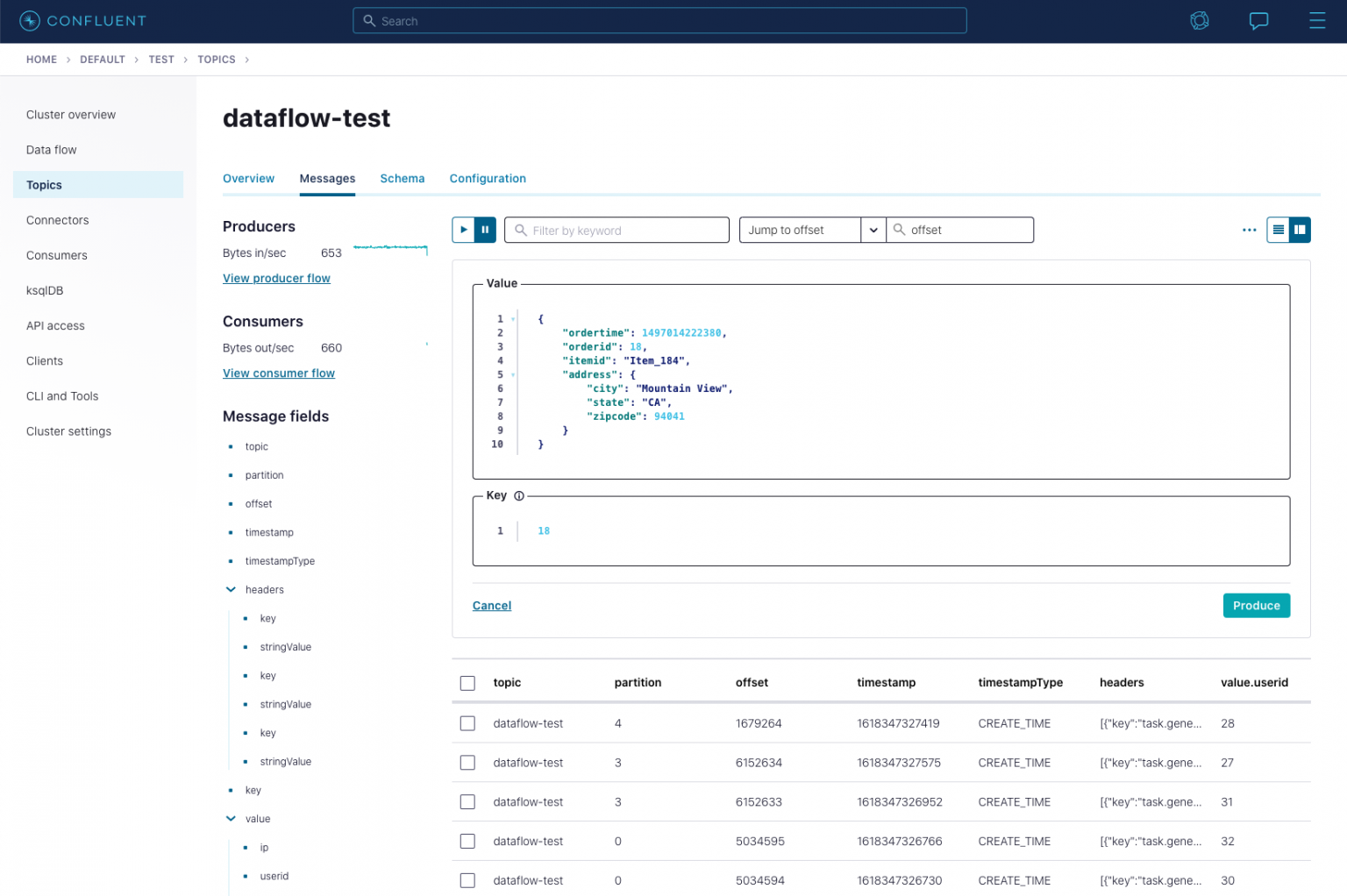Resume message streaming with play button
Viewport: 1347px width, 896px height.
tap(463, 230)
